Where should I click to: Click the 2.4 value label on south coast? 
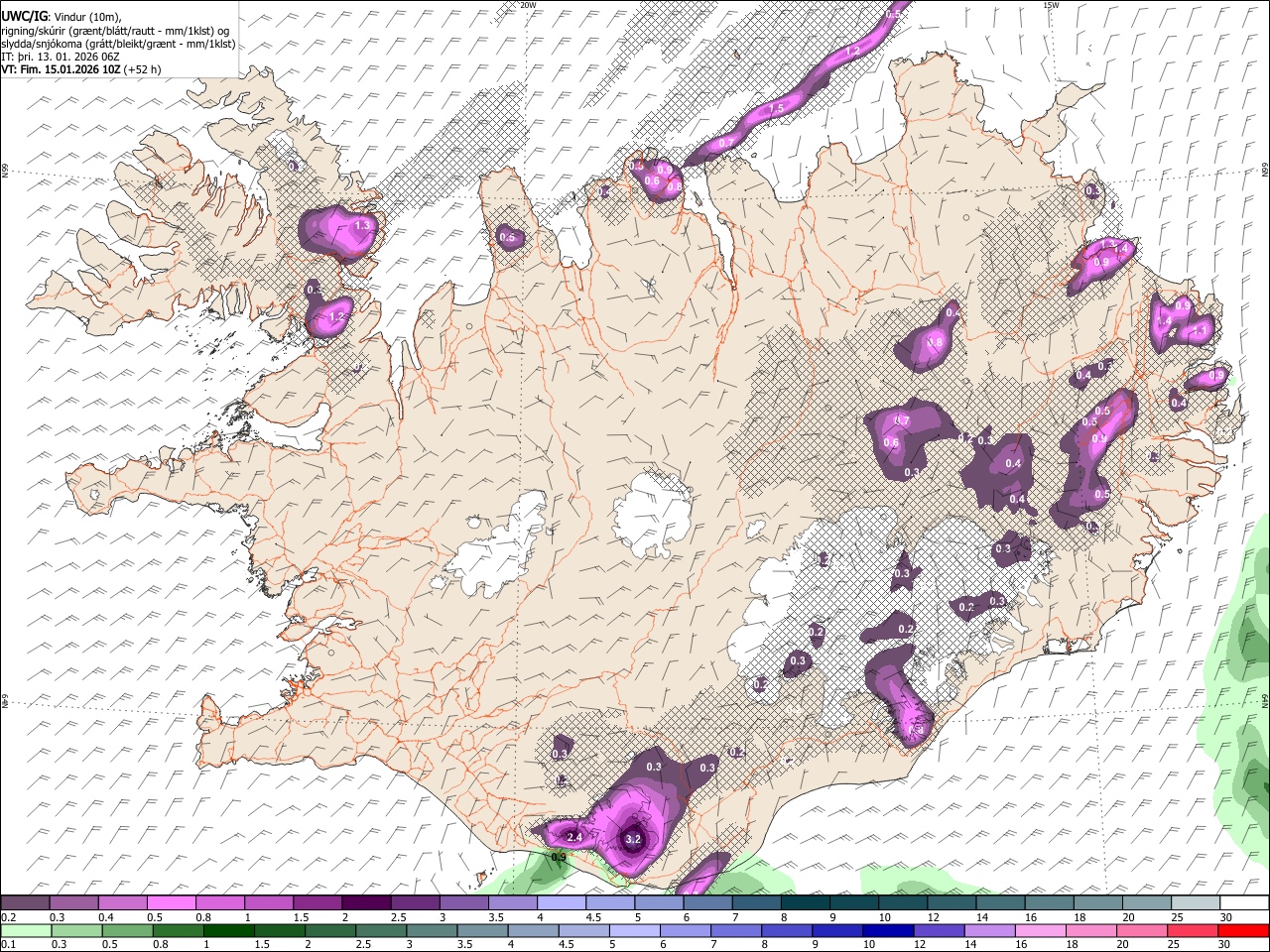click(x=573, y=838)
